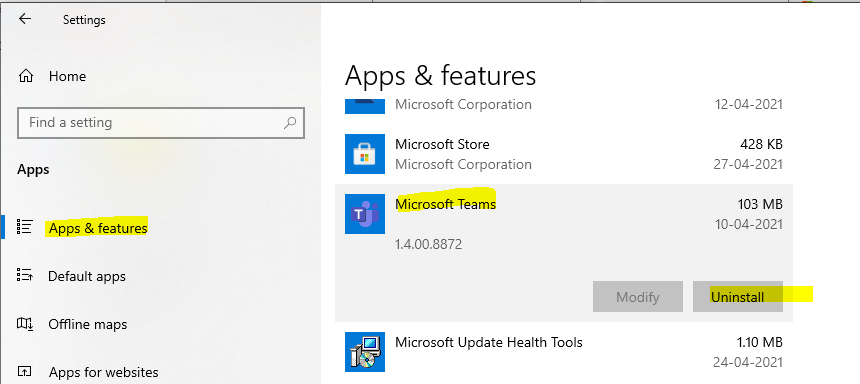Click the Microsoft Teams app icon
The image size is (860, 384).
point(365,214)
